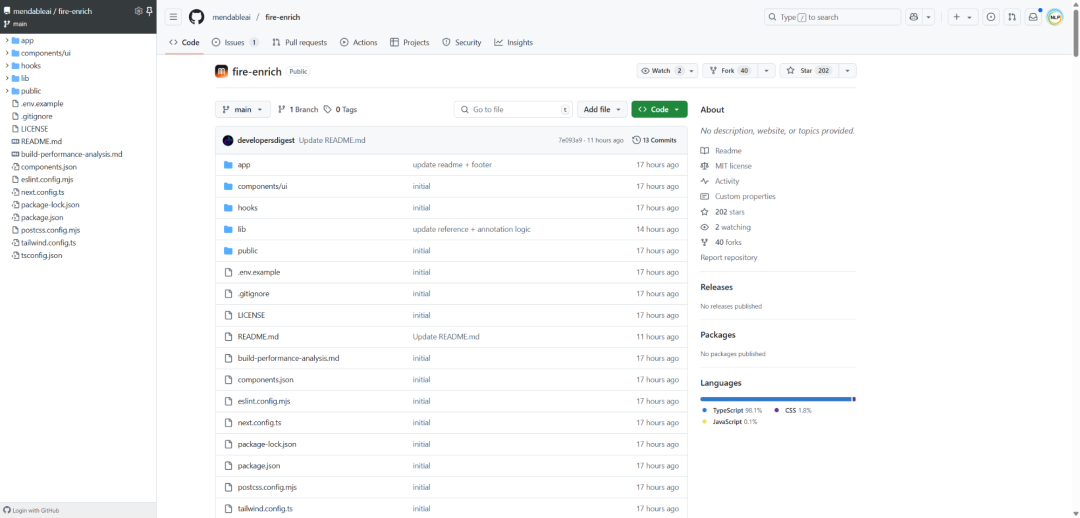1080x518 pixels.
Task: Open the Projects tab
Action: pos(410,43)
